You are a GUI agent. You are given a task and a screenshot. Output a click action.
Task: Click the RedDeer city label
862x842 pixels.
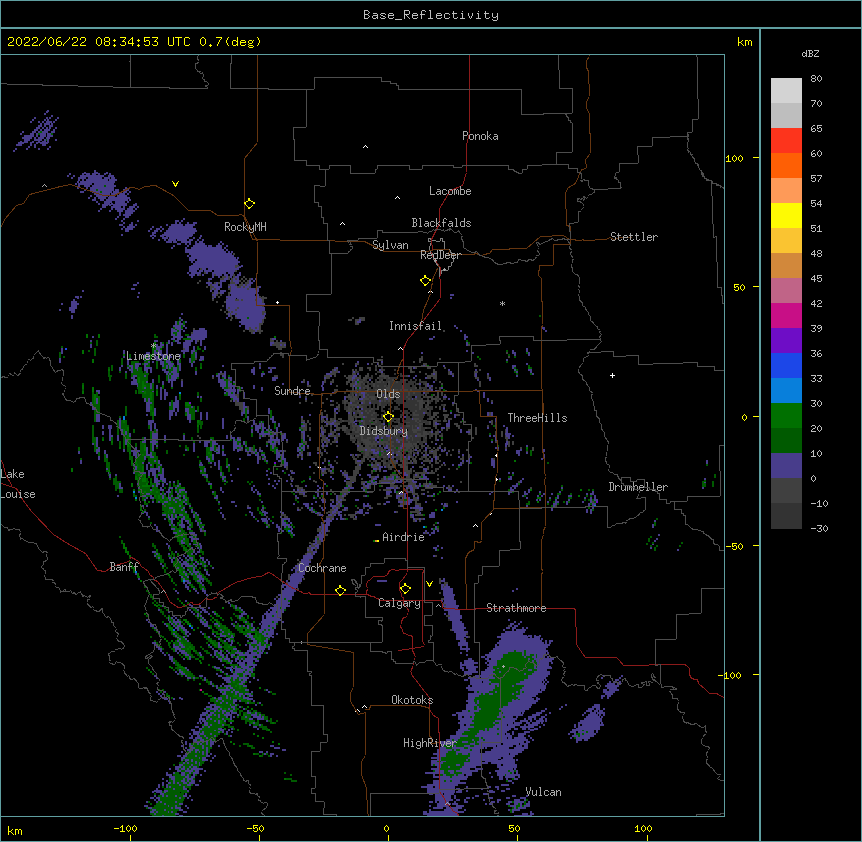click(440, 255)
